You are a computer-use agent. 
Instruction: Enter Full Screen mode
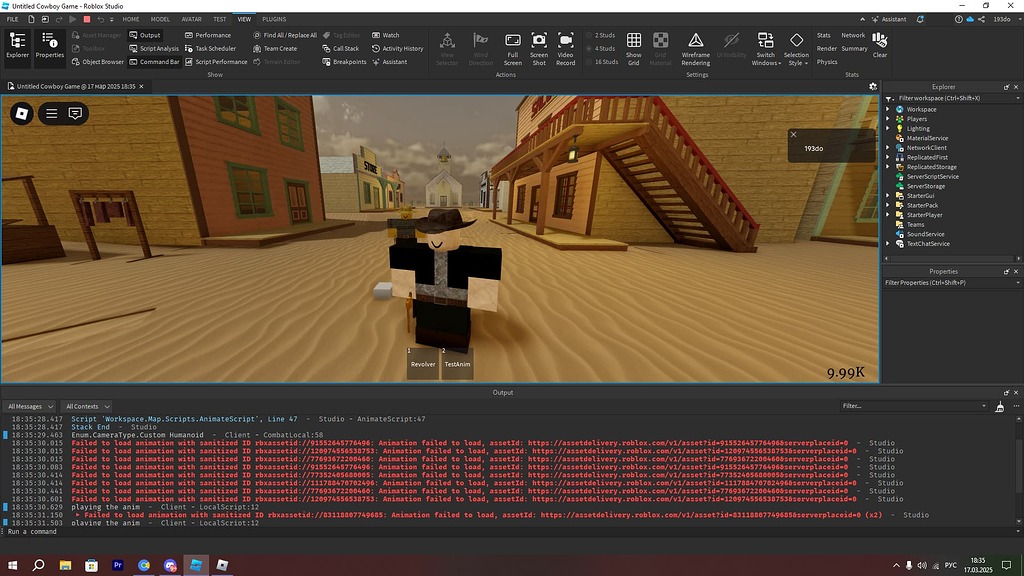(x=513, y=45)
